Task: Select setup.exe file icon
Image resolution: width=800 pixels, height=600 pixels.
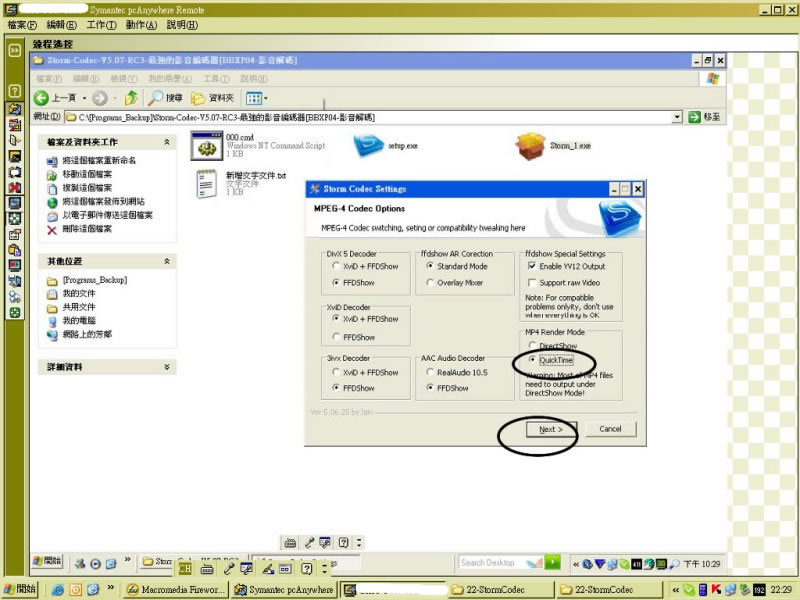Action: [x=369, y=145]
